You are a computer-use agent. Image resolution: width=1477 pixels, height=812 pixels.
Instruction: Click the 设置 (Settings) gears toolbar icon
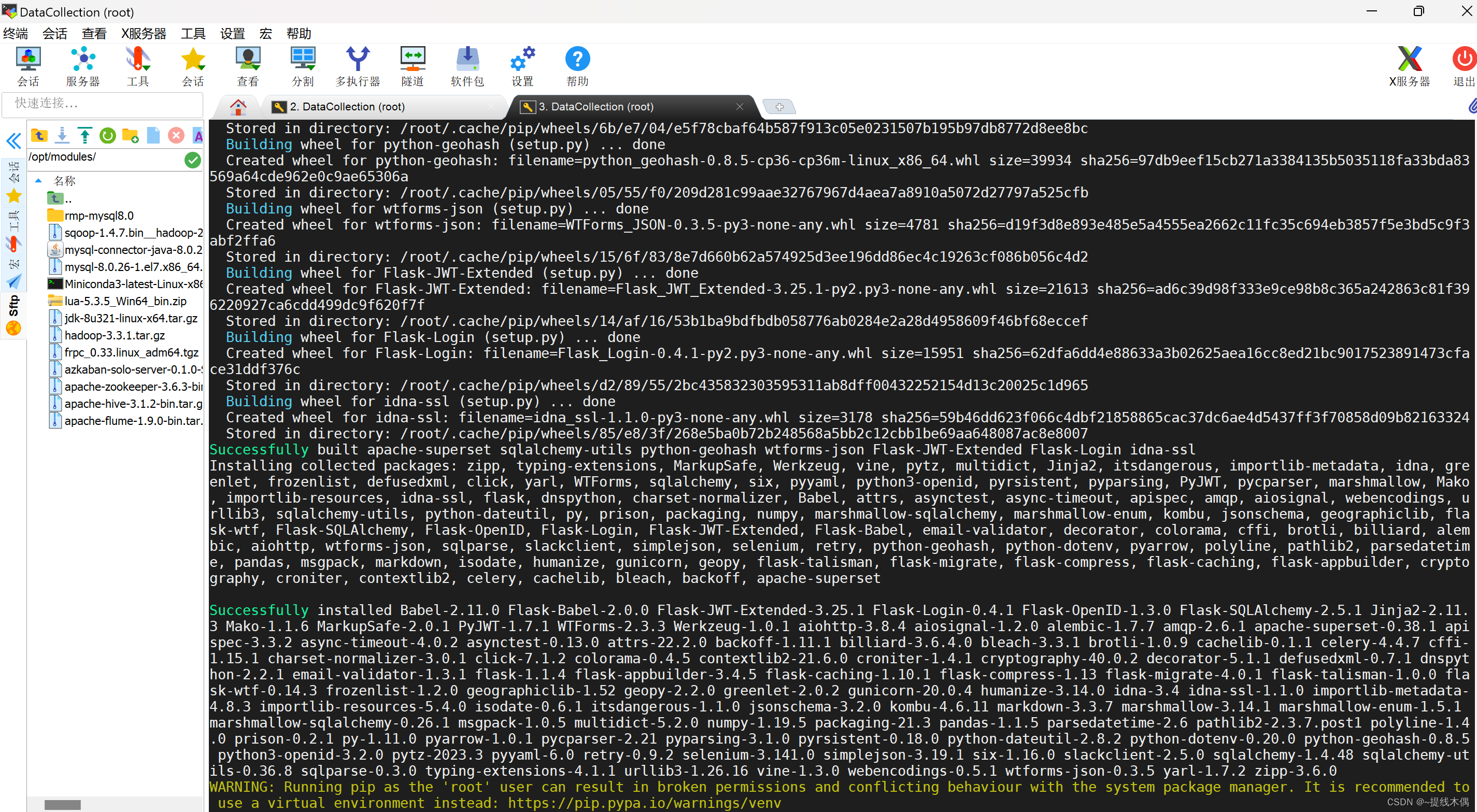(x=522, y=66)
